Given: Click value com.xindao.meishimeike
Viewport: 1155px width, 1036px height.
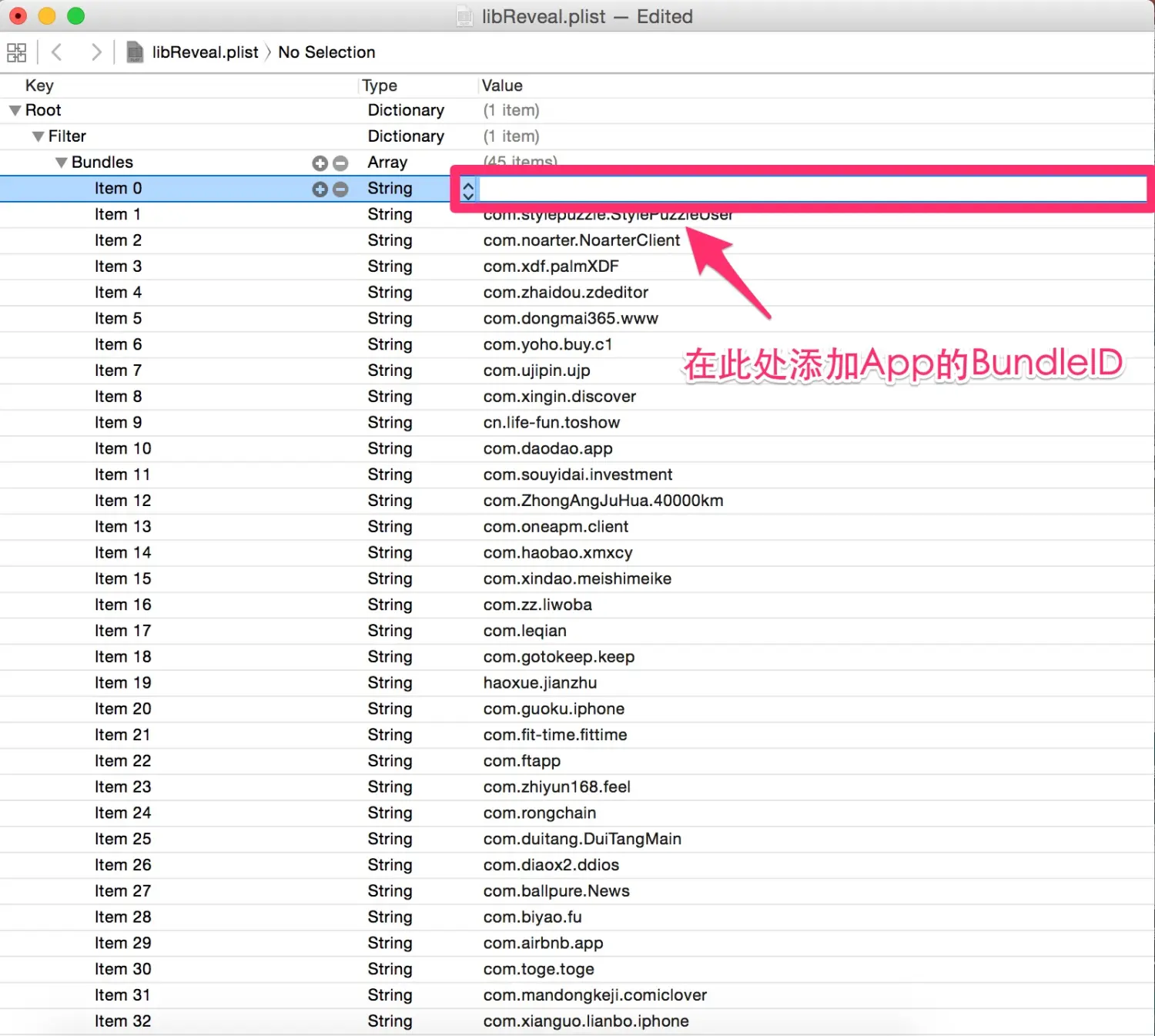Looking at the screenshot, I should pos(577,579).
